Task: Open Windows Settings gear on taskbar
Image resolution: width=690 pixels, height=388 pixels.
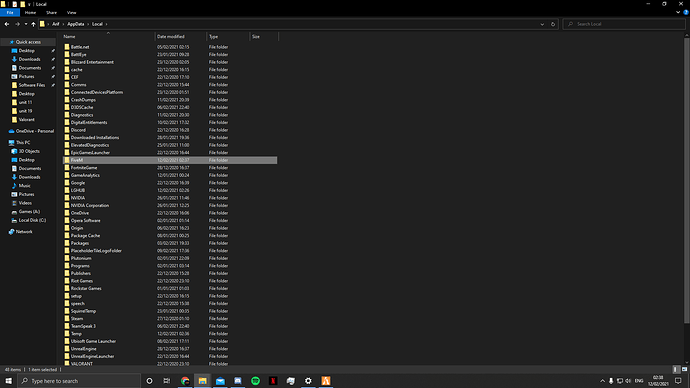Action: tap(308, 381)
